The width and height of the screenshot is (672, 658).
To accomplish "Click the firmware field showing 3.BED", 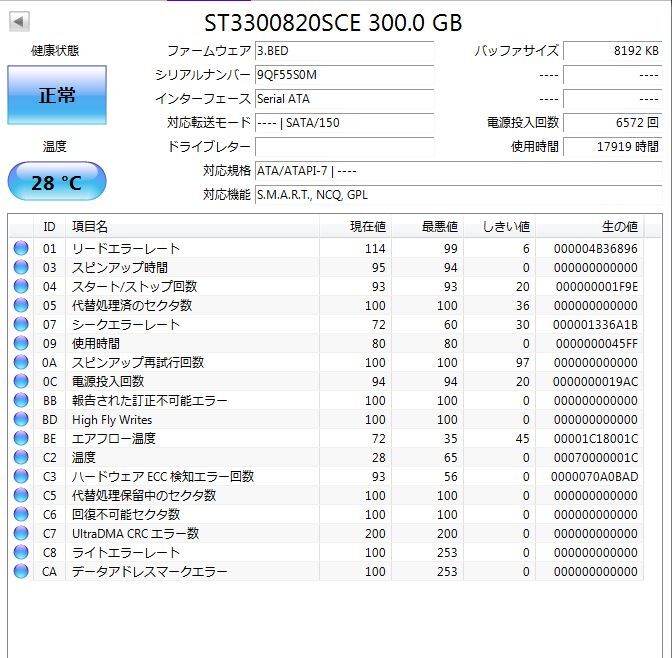I will click(x=345, y=51).
